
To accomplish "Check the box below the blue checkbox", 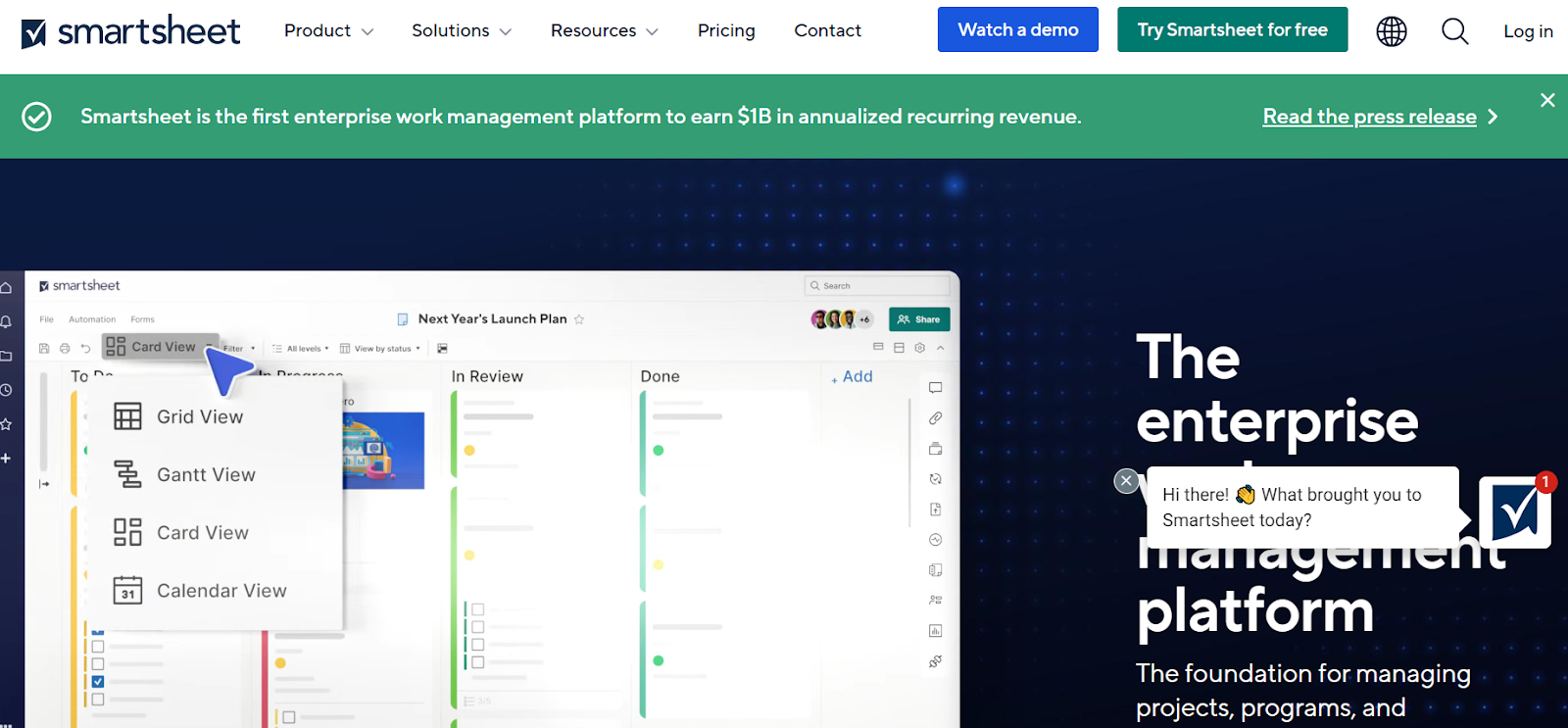I will [98, 700].
